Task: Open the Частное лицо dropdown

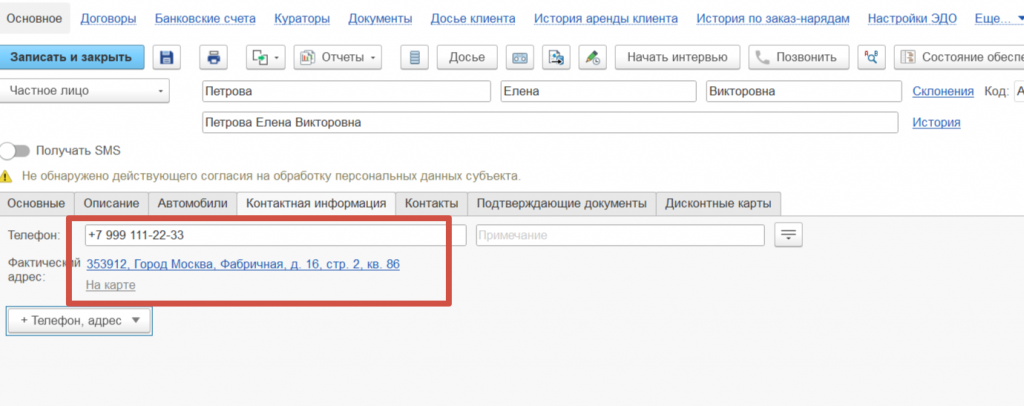Action: (86, 92)
